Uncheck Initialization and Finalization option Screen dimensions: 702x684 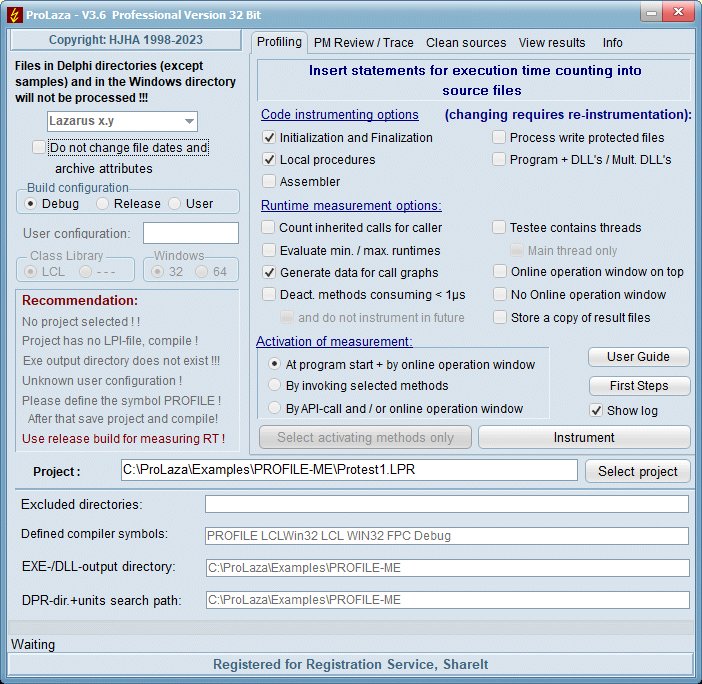coord(269,137)
